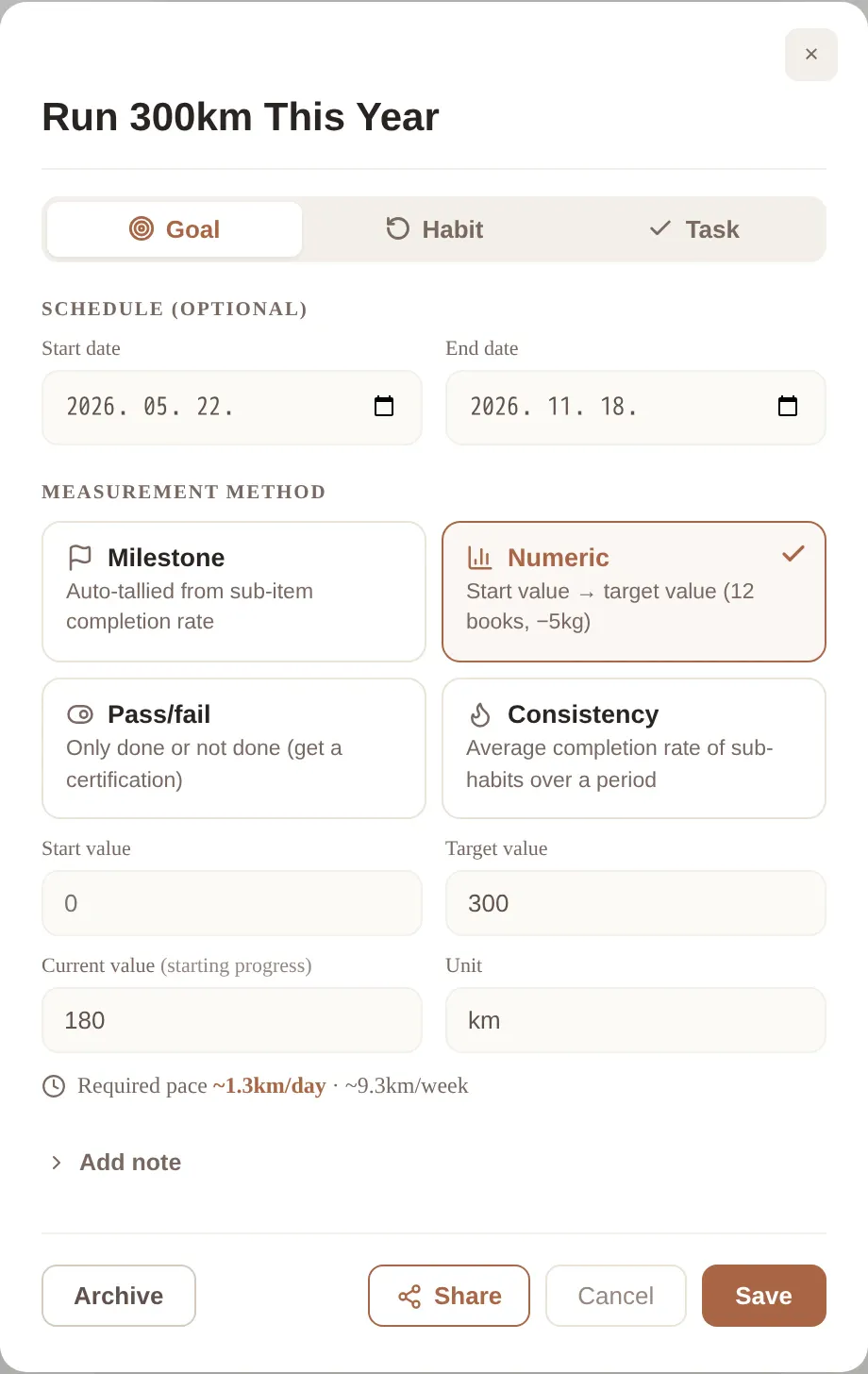Click the flag icon on Milestone card
Screen dimensions: 868x1374
pos(80,558)
